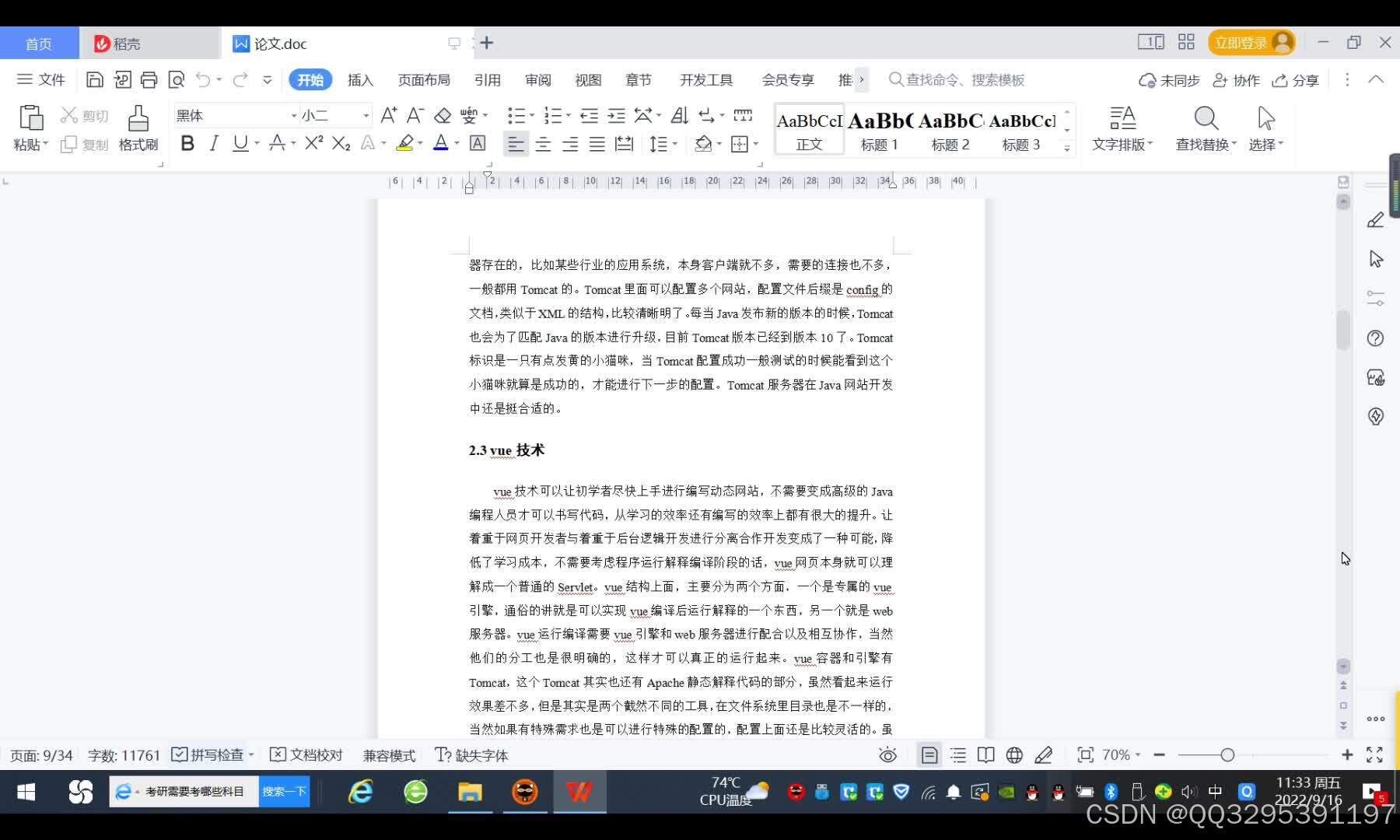Switch to web layout globe icon
This screenshot has height=840, width=1400.
pyautogui.click(x=1014, y=754)
